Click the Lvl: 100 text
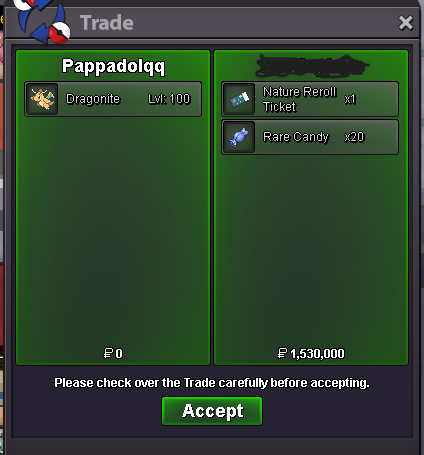424x455 pixels. tap(169, 99)
